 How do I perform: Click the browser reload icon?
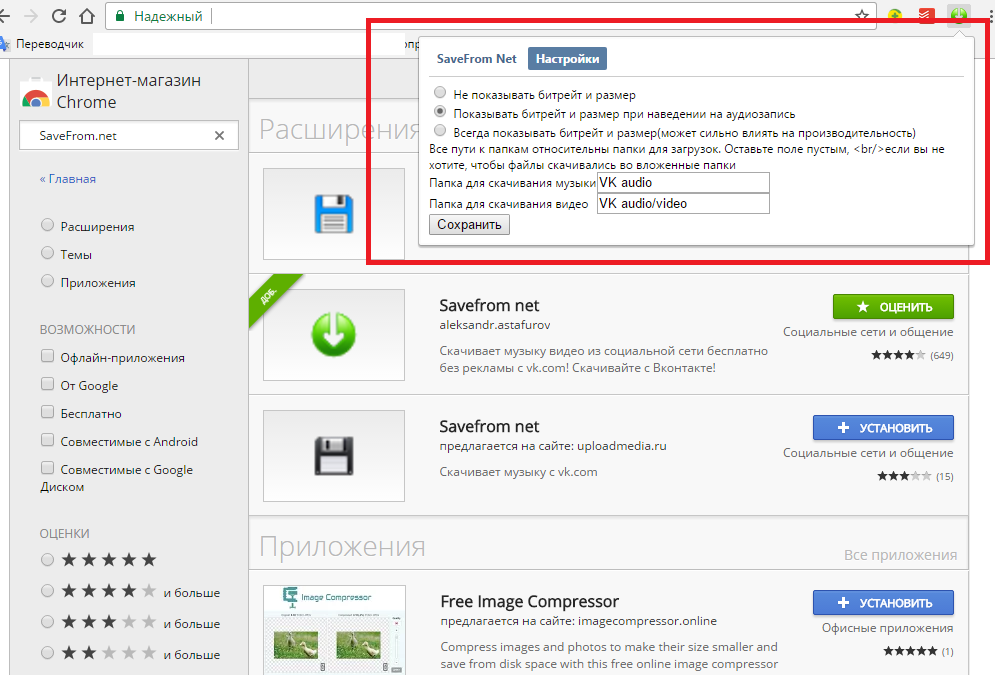pos(59,16)
